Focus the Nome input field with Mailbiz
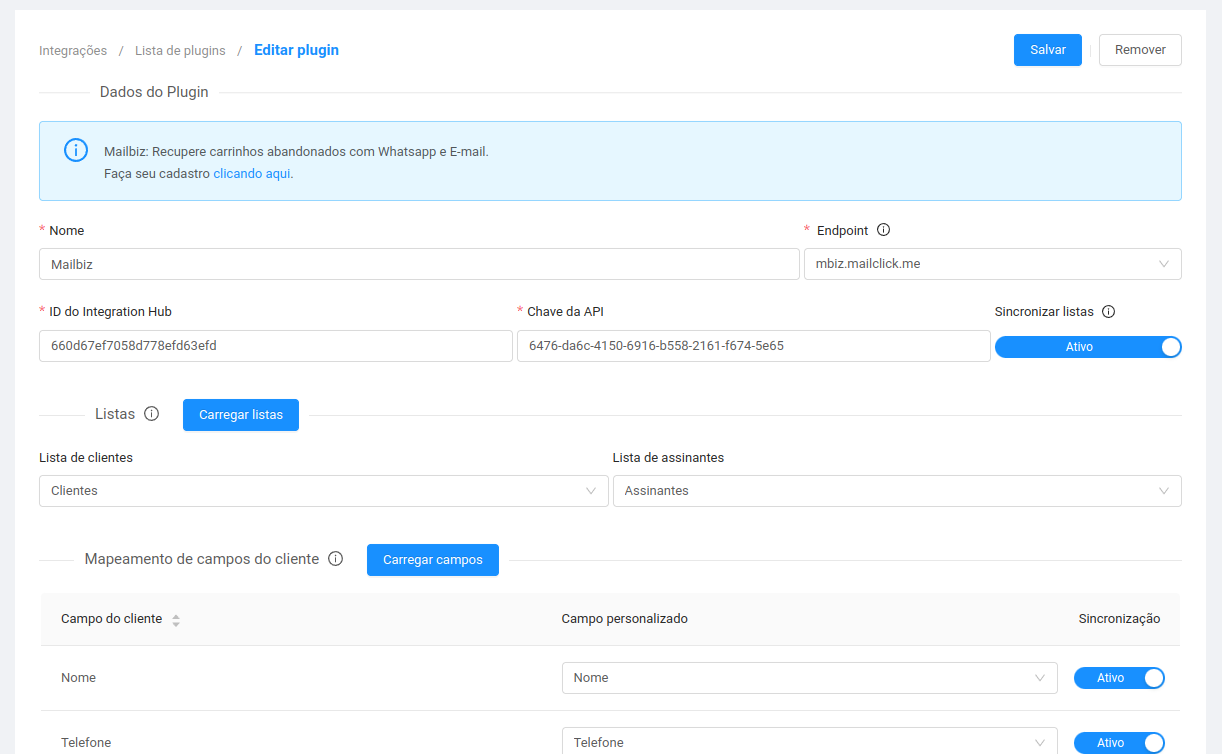1223x754 pixels. pos(419,264)
